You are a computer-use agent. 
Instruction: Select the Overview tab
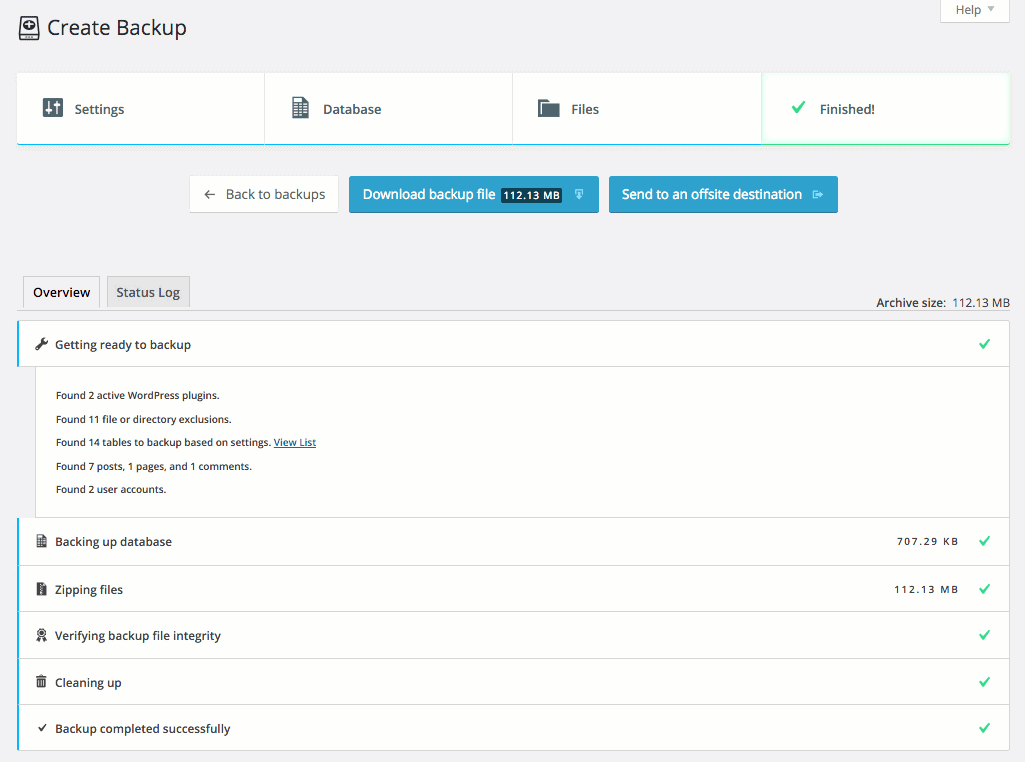point(61,292)
